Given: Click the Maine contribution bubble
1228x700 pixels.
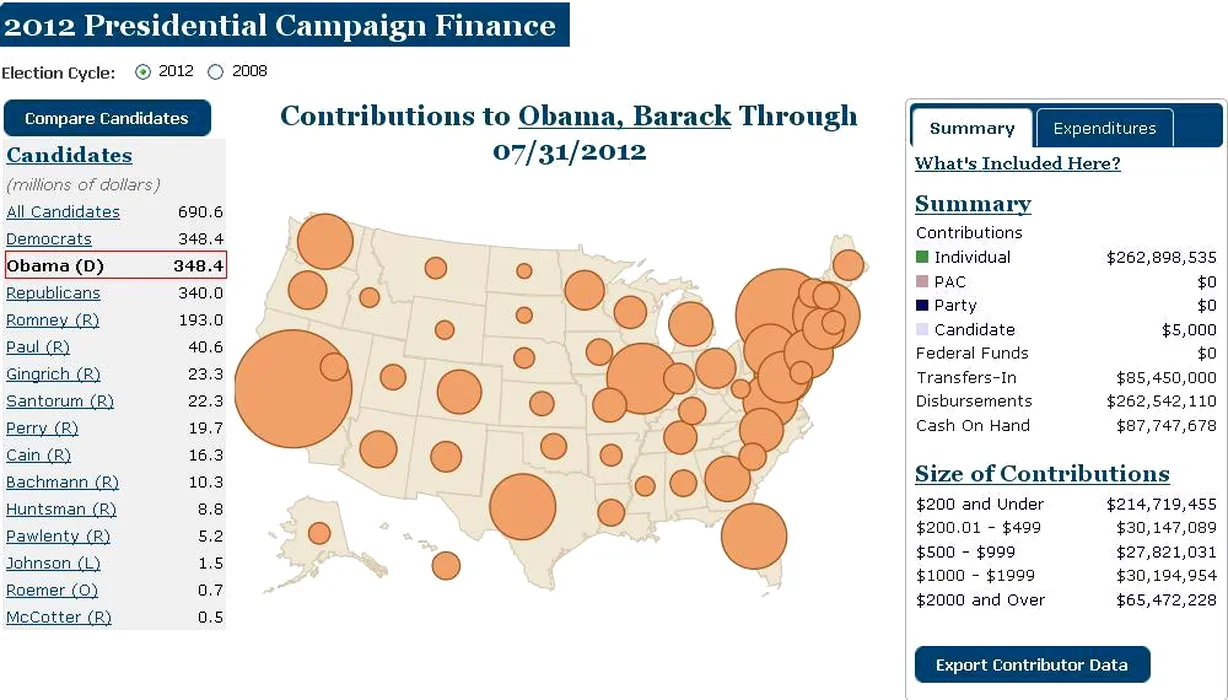Looking at the screenshot, I should pos(847,265).
